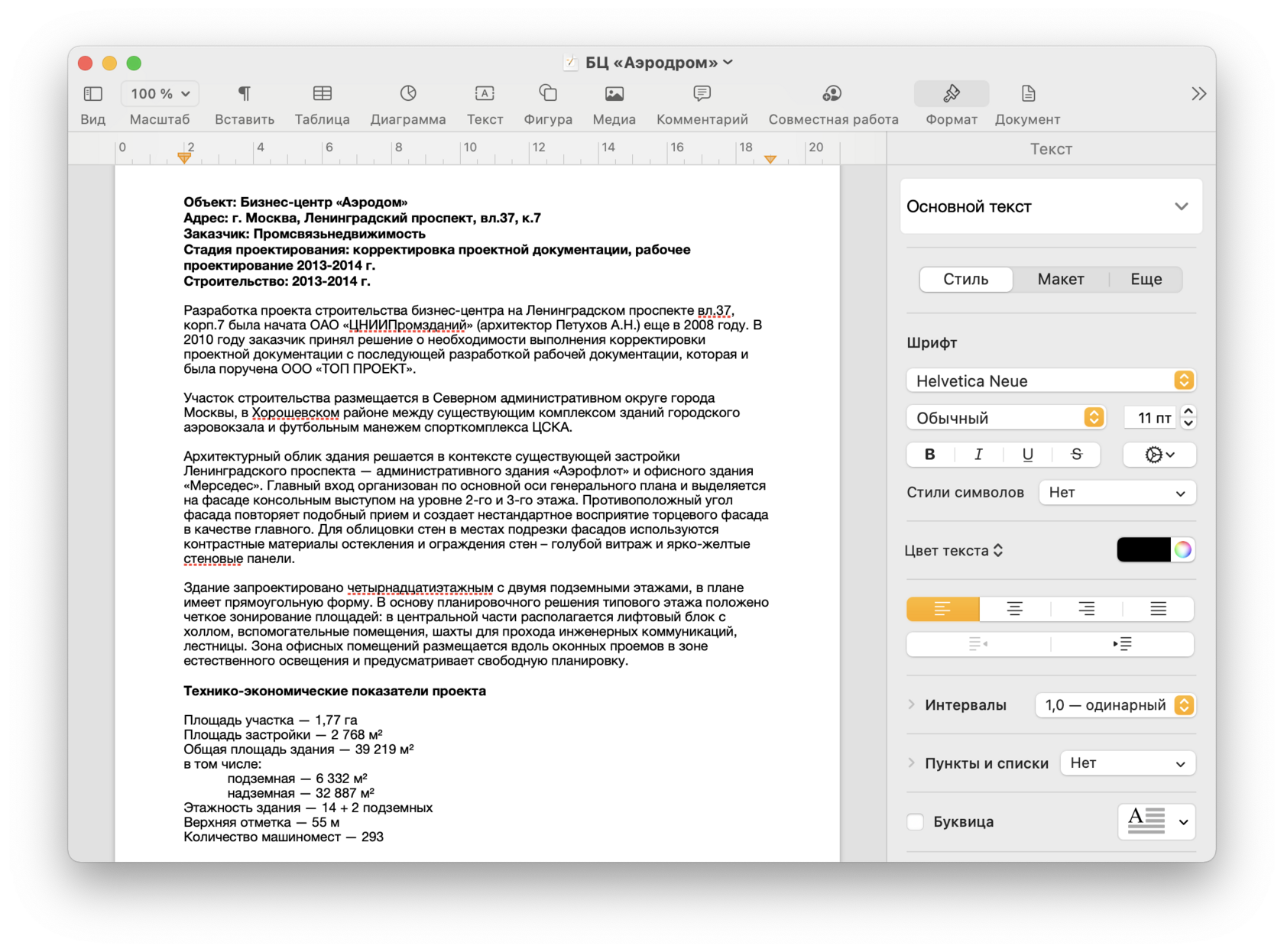Click the right margin marker on ruler
The height and width of the screenshot is (952, 1284).
(770, 159)
